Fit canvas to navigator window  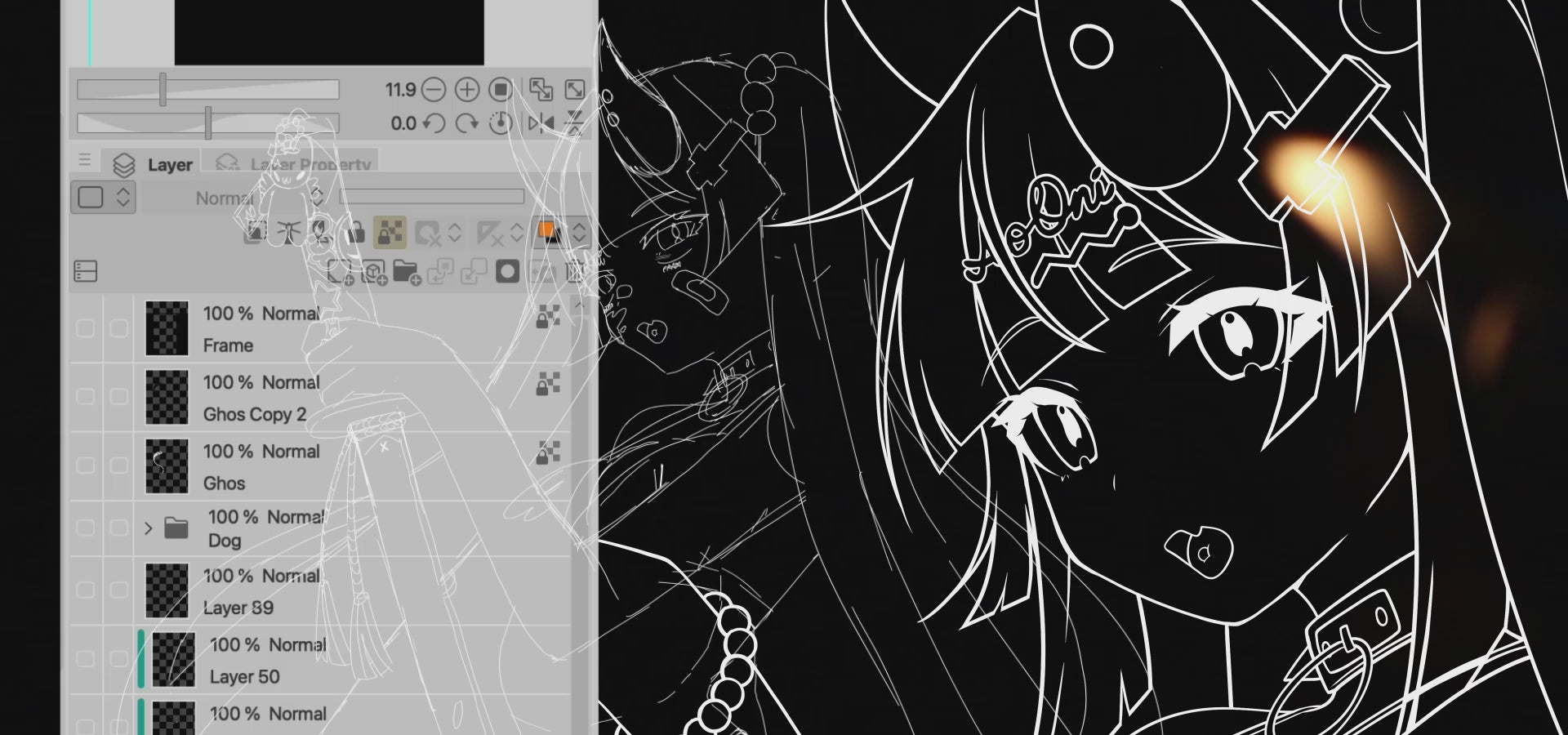540,89
